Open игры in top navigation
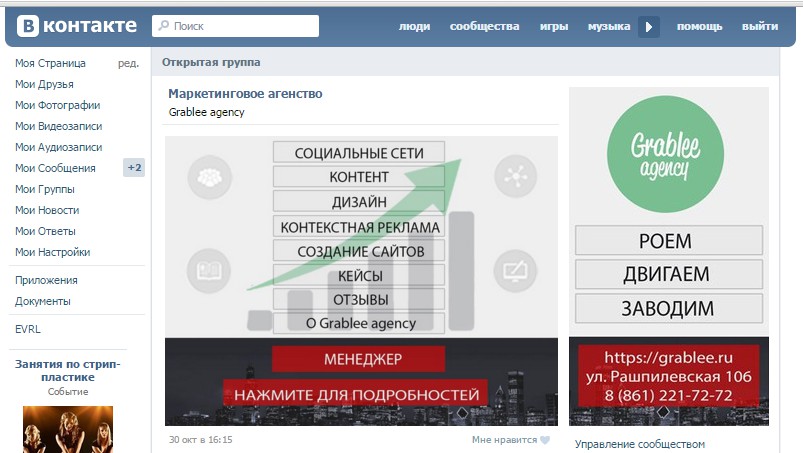This screenshot has height=453, width=803. (x=554, y=26)
